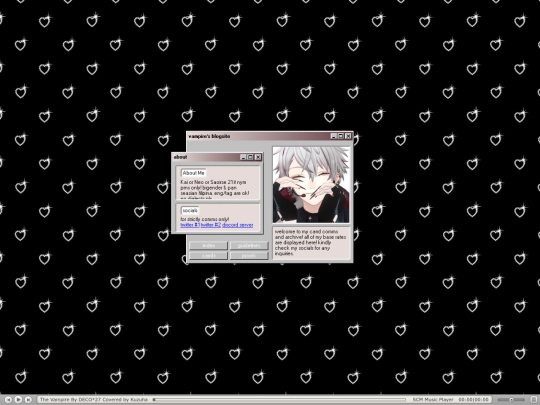Open the index page button
The height and width of the screenshot is (405, 540).
click(x=209, y=245)
